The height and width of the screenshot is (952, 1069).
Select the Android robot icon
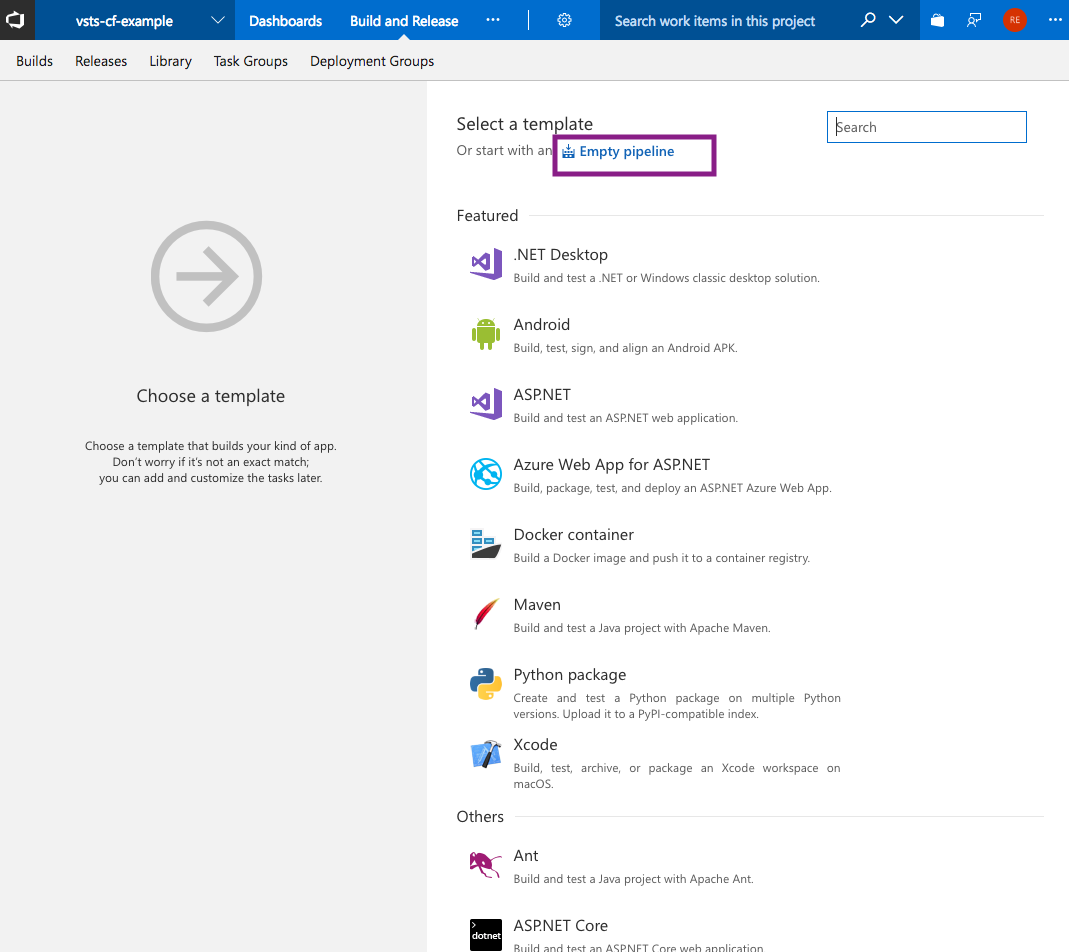486,334
